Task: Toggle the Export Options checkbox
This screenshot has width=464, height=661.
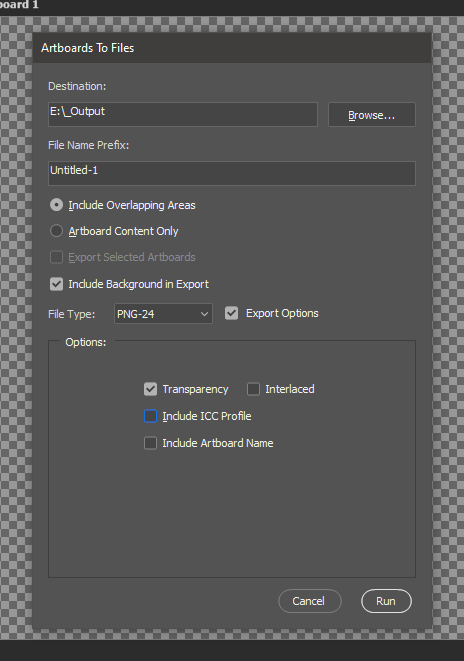Action: click(231, 313)
